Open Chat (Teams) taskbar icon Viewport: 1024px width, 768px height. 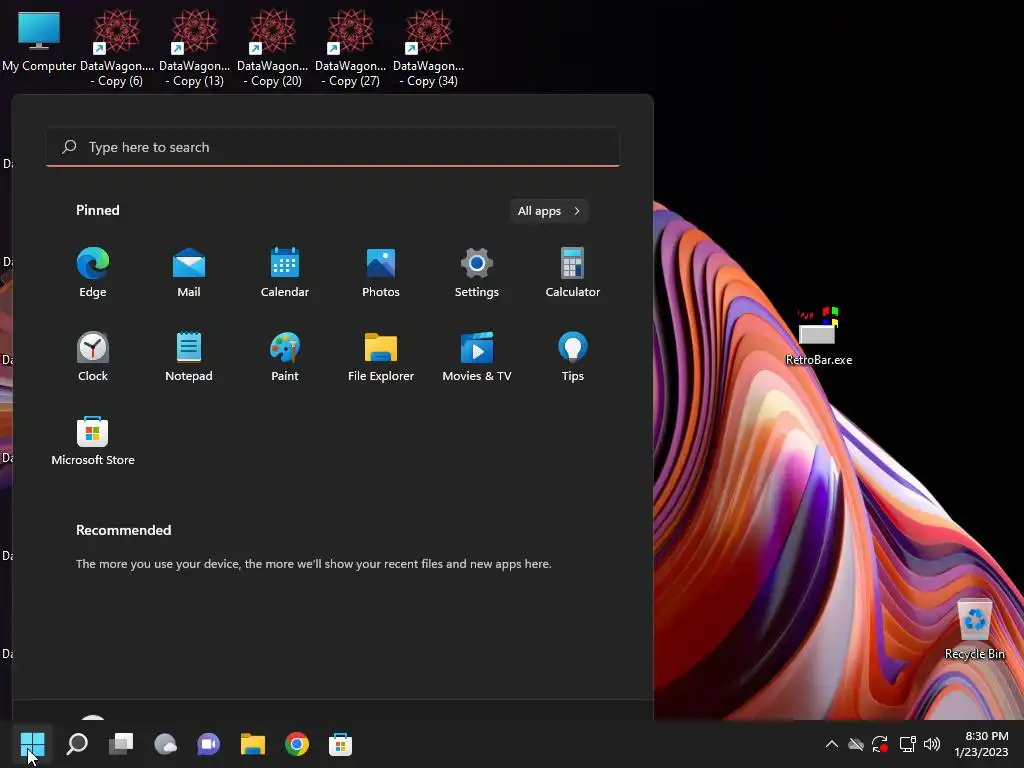pos(209,744)
